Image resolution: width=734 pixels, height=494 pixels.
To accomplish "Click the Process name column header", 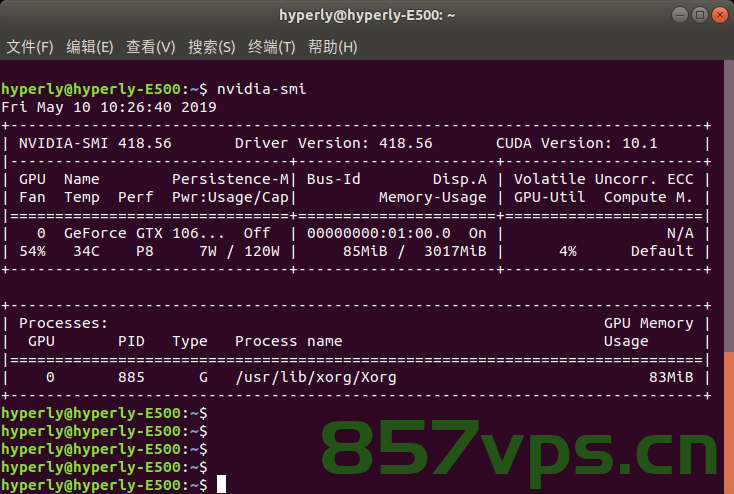I will point(288,341).
